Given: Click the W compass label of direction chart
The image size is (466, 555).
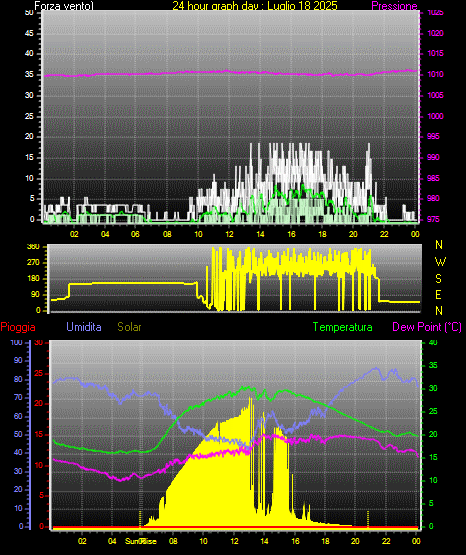Looking at the screenshot, I should click(440, 262).
